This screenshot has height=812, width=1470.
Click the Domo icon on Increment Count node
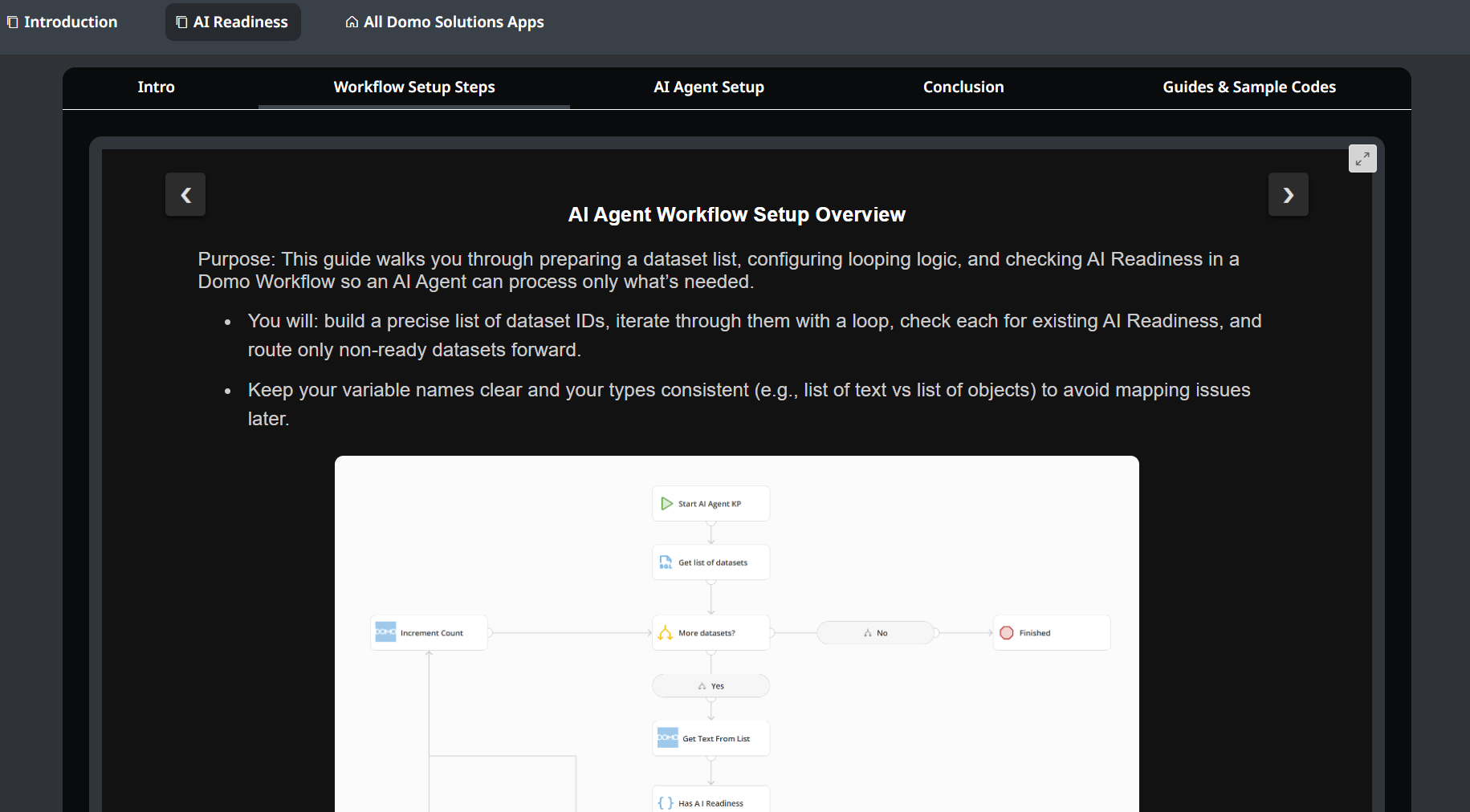[385, 631]
